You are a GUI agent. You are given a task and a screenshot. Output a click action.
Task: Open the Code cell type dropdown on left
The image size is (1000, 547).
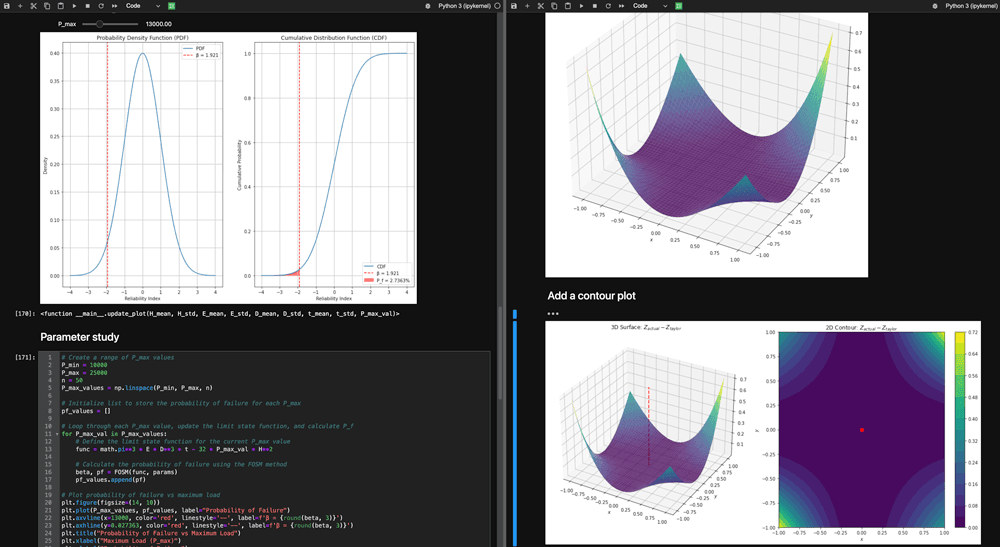tap(142, 6)
